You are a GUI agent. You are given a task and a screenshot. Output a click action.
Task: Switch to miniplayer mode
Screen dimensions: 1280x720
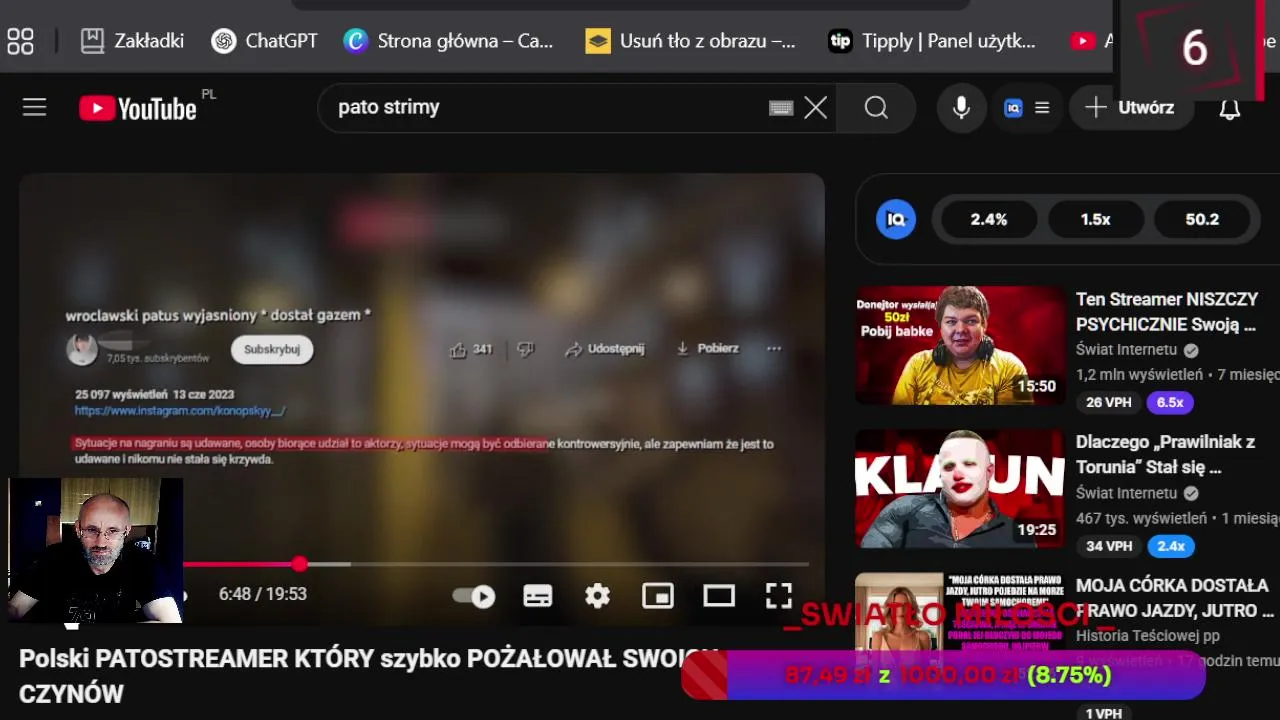click(658, 597)
